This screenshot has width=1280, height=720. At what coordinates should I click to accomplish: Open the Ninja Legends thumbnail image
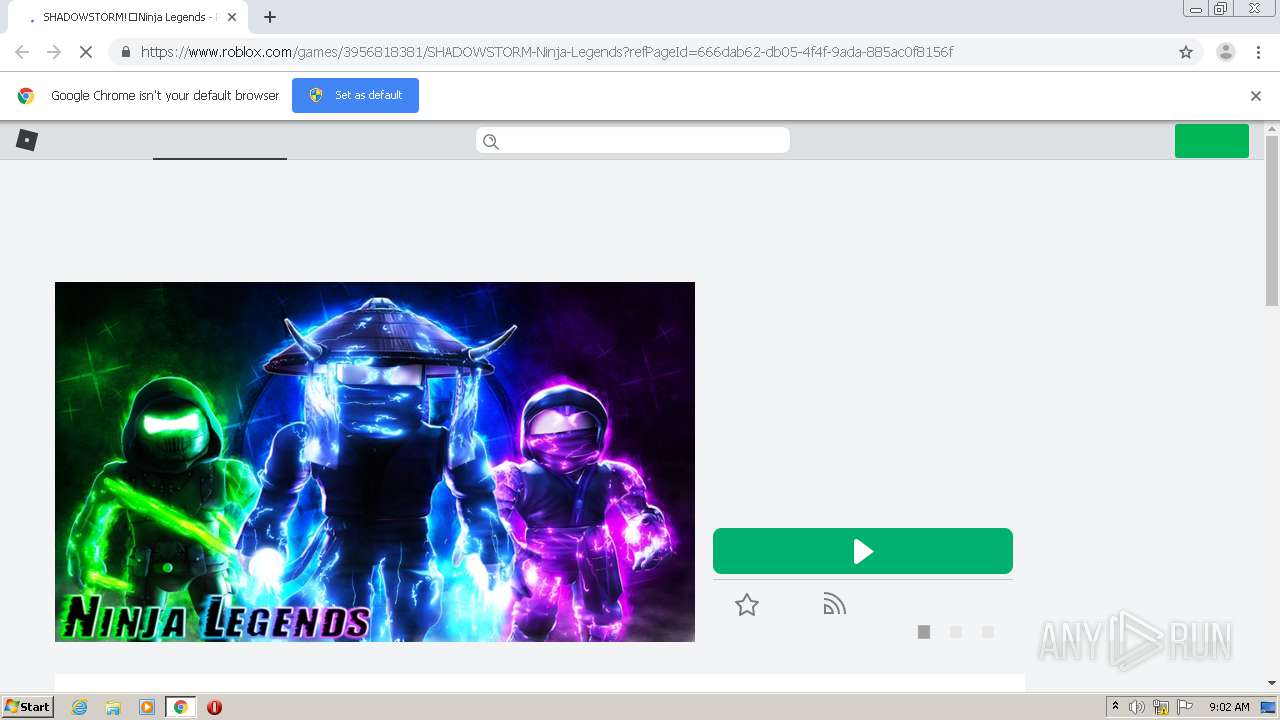[x=374, y=461]
